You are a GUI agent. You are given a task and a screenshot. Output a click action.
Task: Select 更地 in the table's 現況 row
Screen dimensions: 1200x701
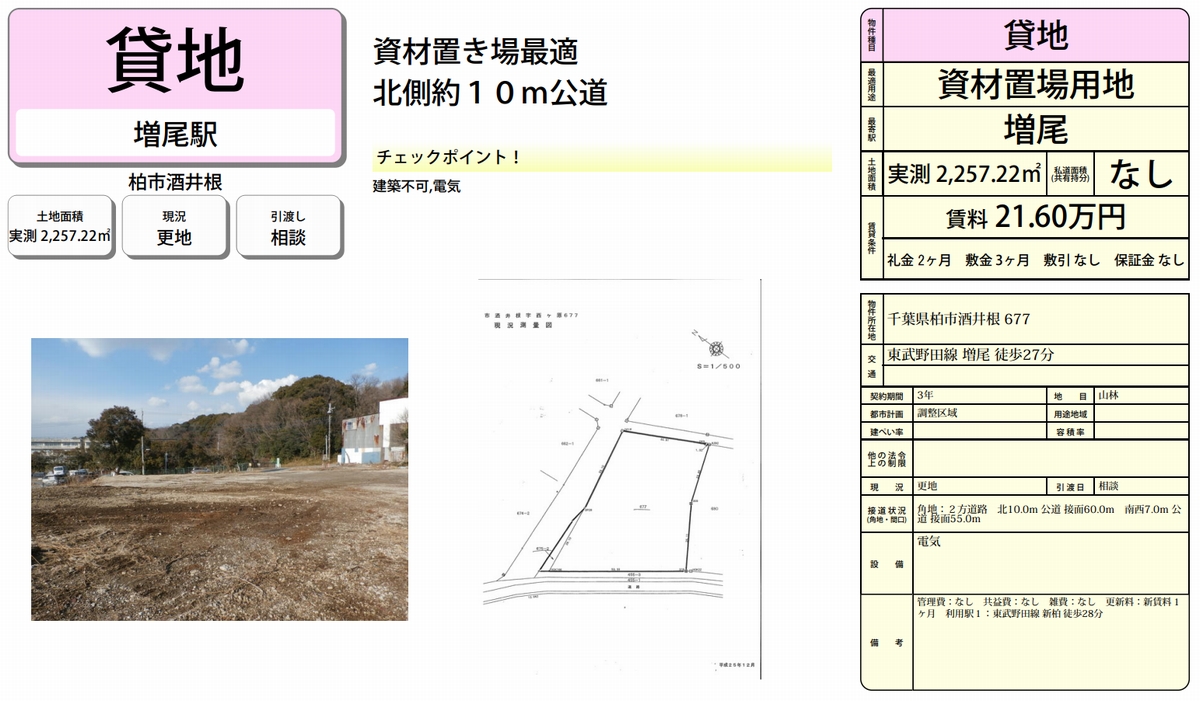click(927, 486)
